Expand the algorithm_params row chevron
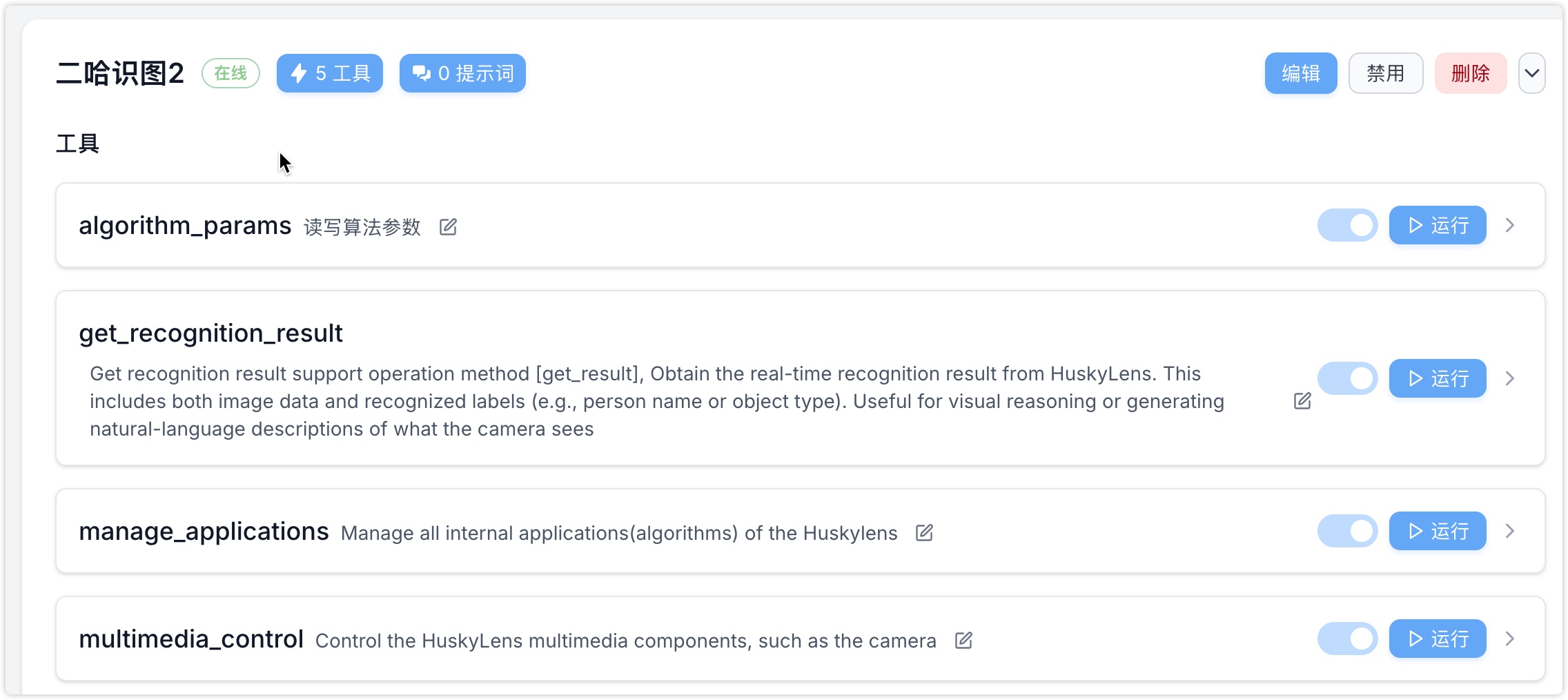 point(1510,225)
